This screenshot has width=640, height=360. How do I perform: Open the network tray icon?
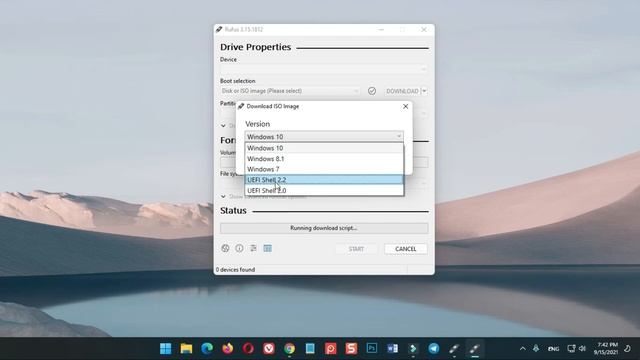coord(571,349)
